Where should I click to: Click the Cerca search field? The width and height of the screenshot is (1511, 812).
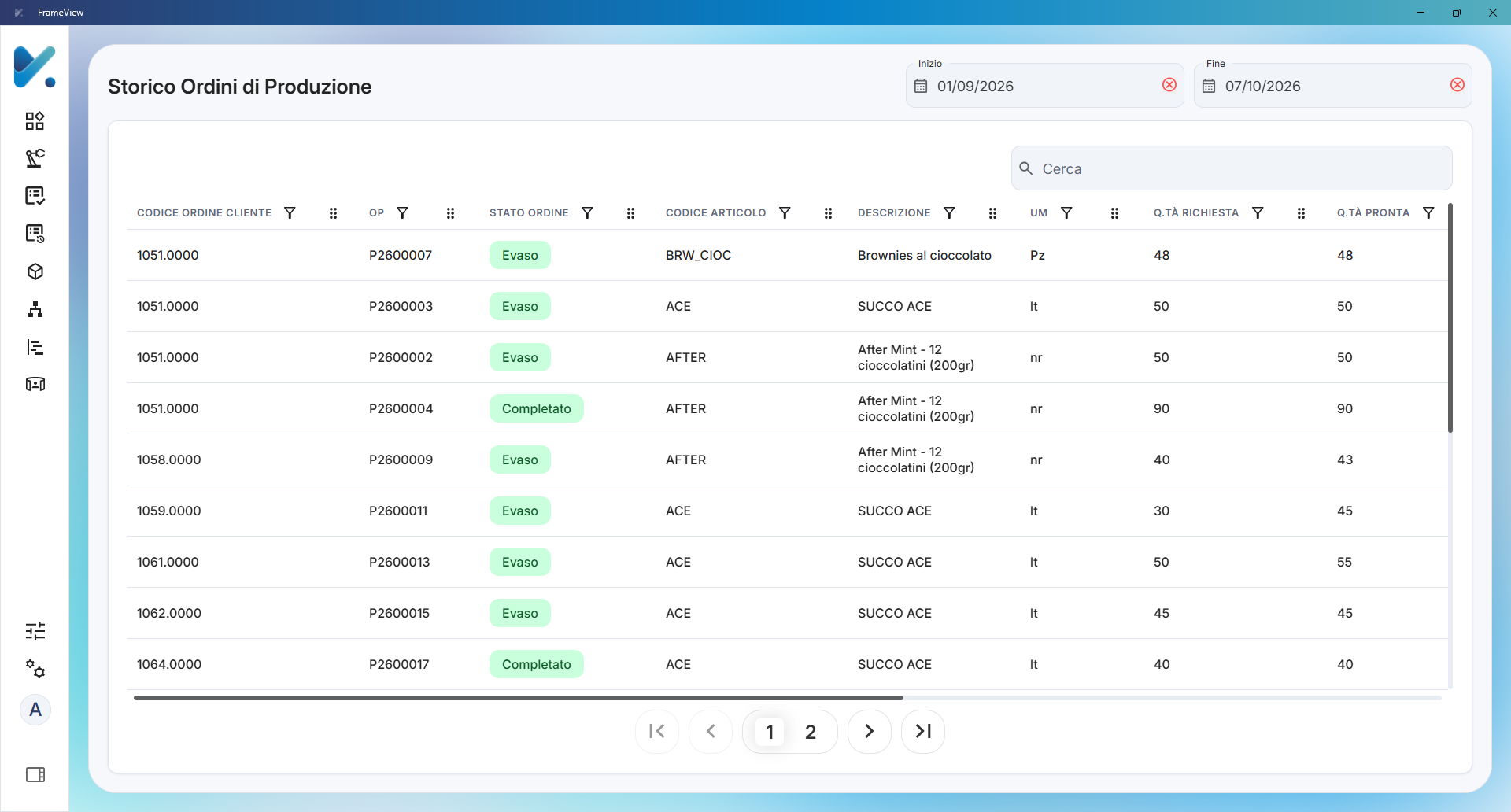[x=1232, y=168]
